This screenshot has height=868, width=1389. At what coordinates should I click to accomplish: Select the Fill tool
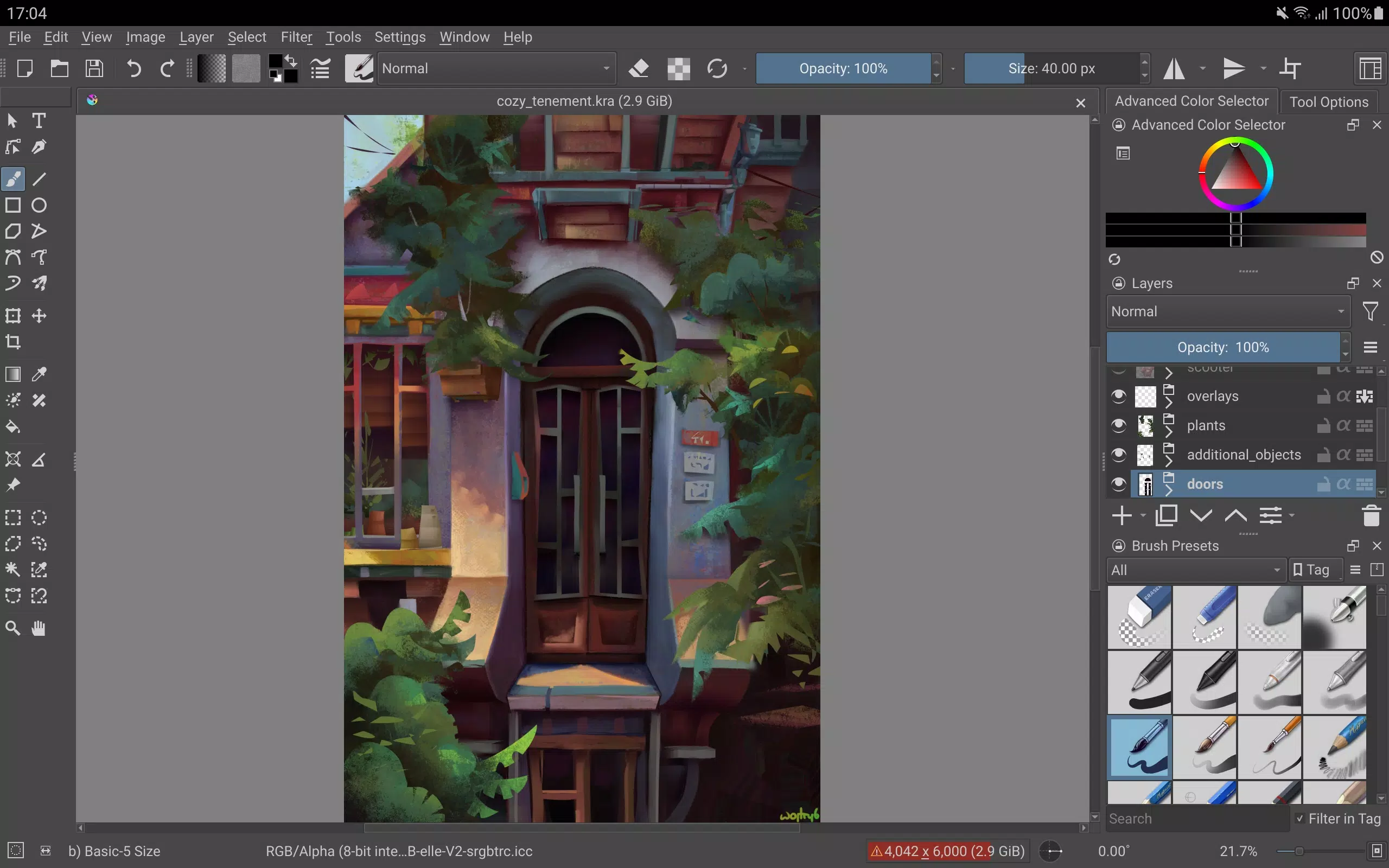point(13,427)
